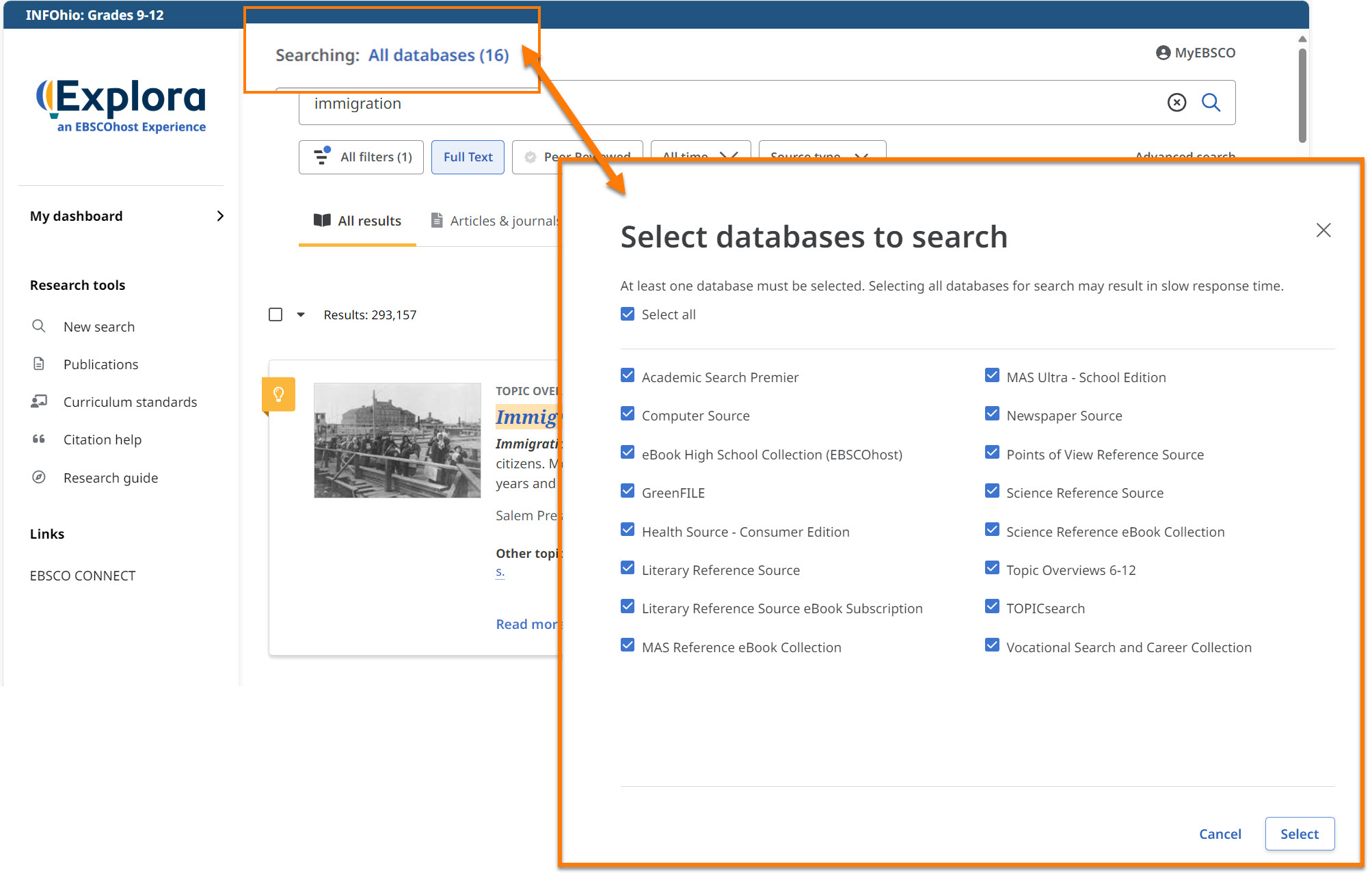Screen dimensions: 1372x873
Task: Open Citation help link
Action: 103,440
